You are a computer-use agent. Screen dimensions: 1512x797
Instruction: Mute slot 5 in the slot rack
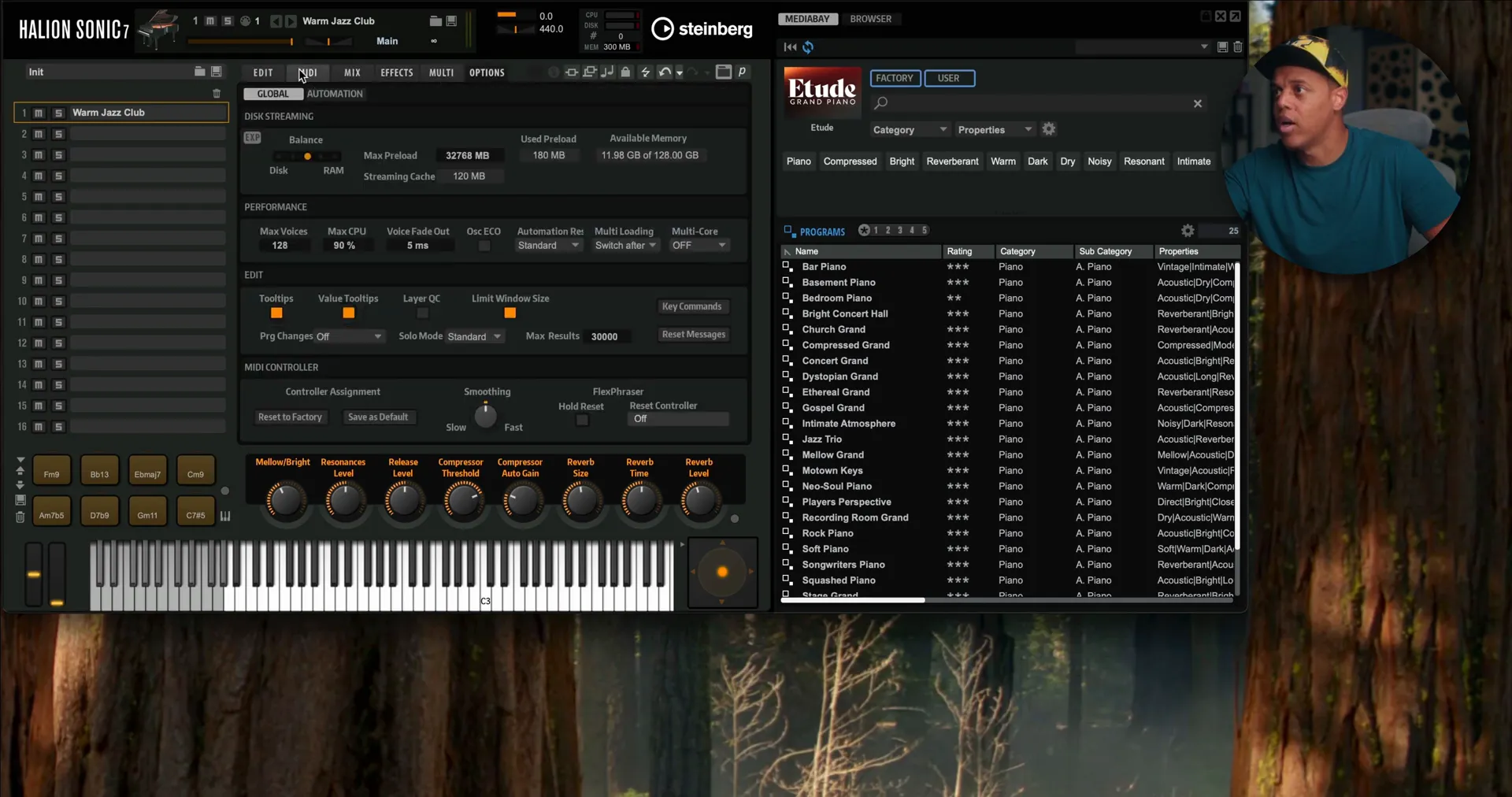point(39,197)
